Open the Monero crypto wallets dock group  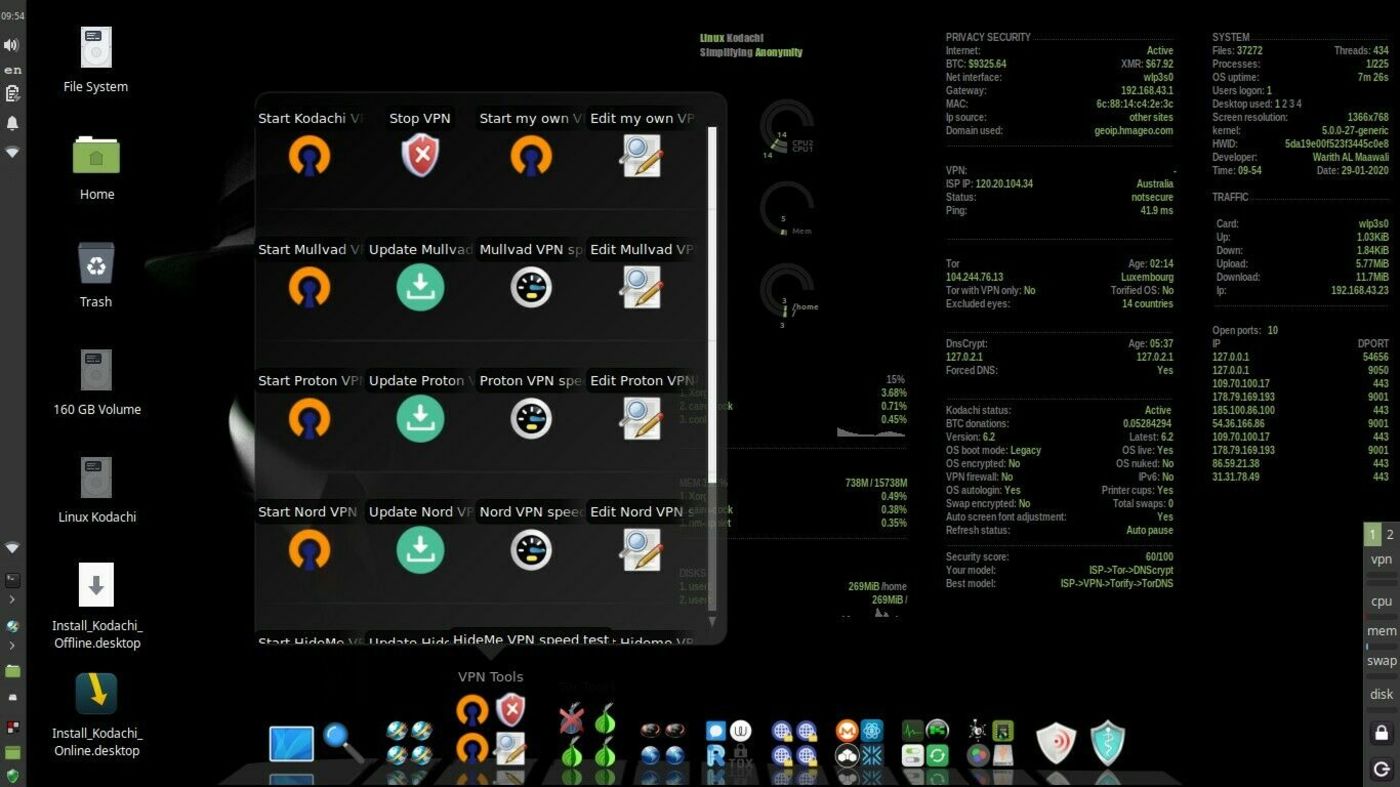(859, 743)
